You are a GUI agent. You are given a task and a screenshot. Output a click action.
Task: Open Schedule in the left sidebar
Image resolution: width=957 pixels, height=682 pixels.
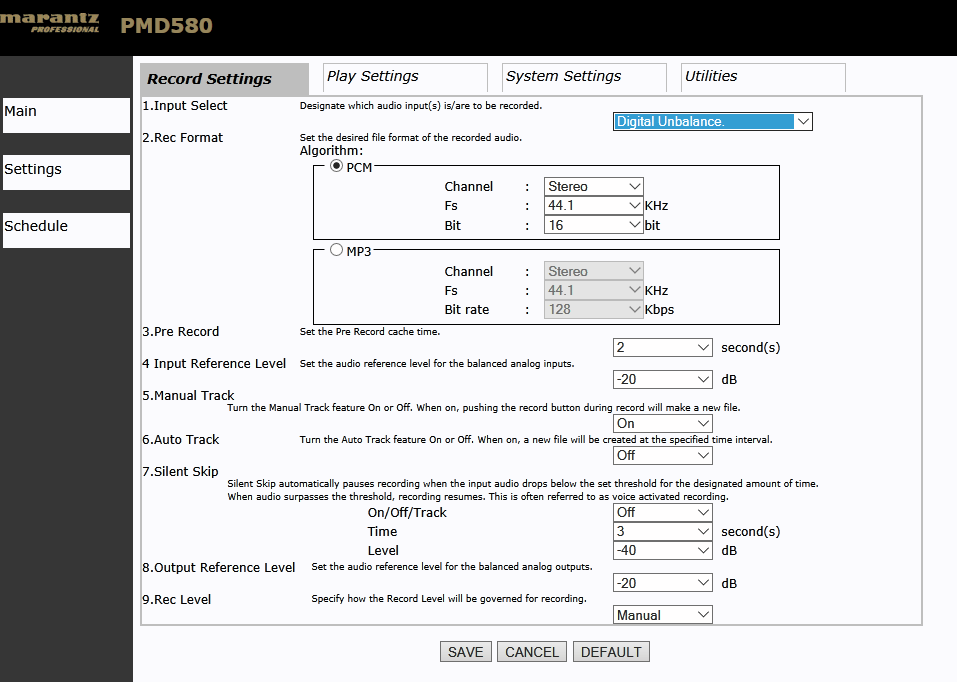click(66, 230)
